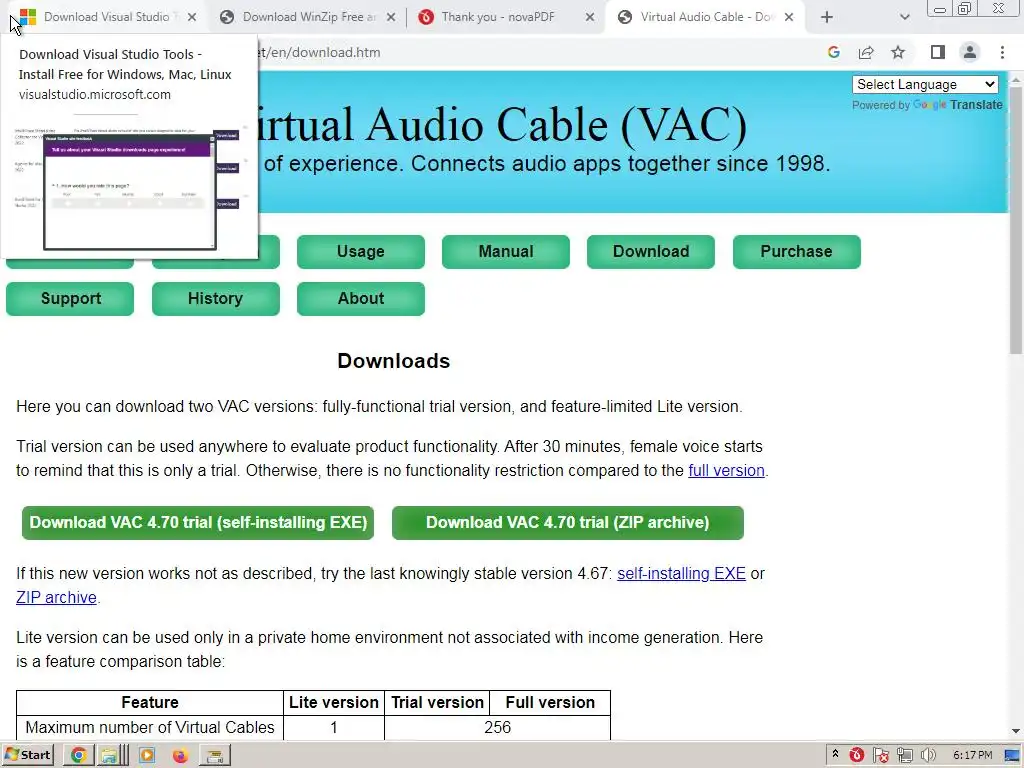Close the Download WinZip tab

[391, 17]
